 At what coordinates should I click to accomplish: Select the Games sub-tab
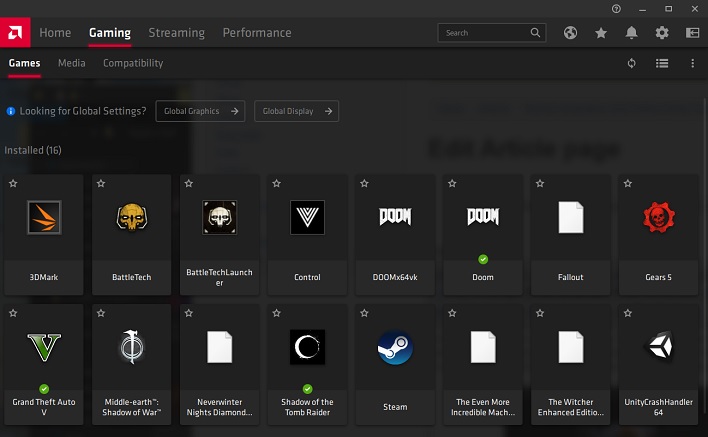click(24, 63)
